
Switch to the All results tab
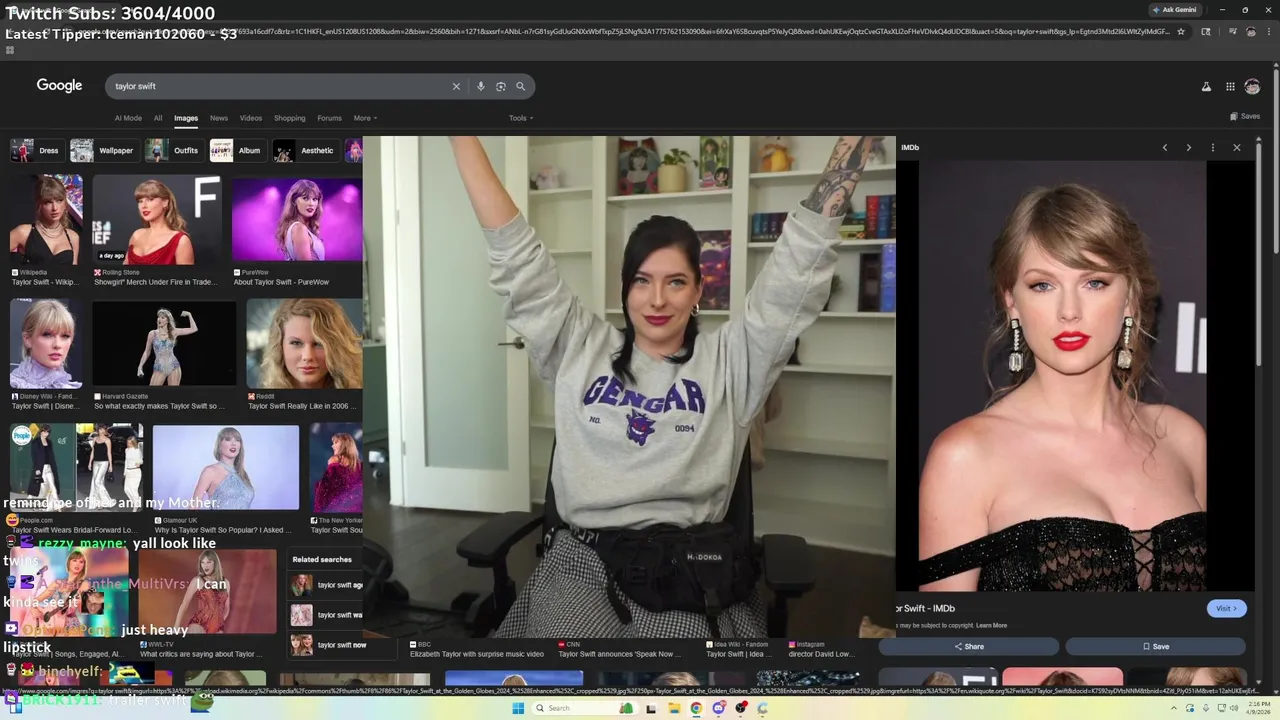[158, 118]
